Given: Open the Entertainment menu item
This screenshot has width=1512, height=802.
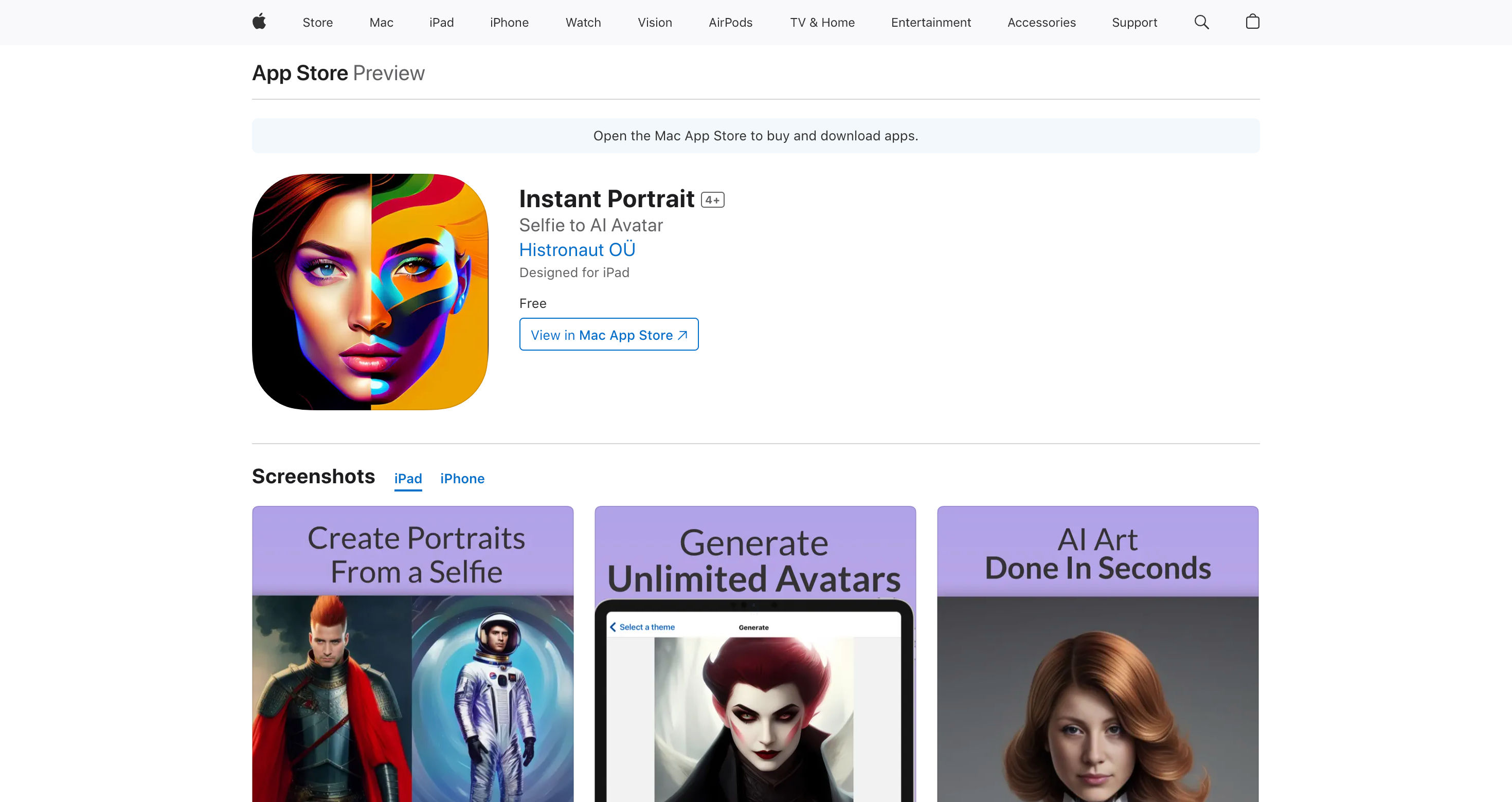Looking at the screenshot, I should tap(931, 22).
